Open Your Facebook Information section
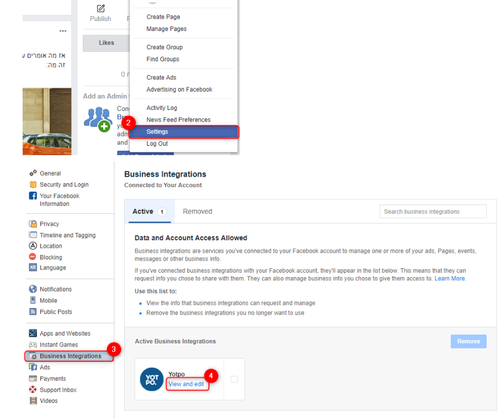 pyautogui.click(x=59, y=200)
